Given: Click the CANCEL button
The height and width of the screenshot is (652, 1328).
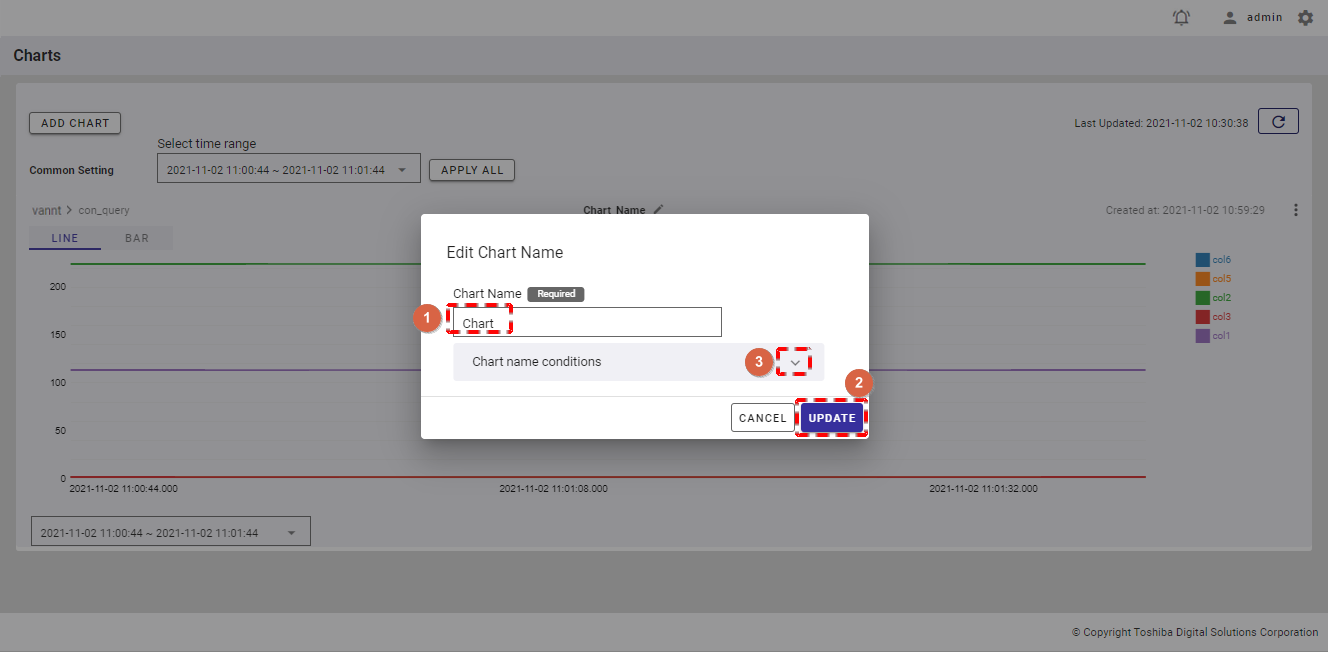Looking at the screenshot, I should pyautogui.click(x=763, y=418).
